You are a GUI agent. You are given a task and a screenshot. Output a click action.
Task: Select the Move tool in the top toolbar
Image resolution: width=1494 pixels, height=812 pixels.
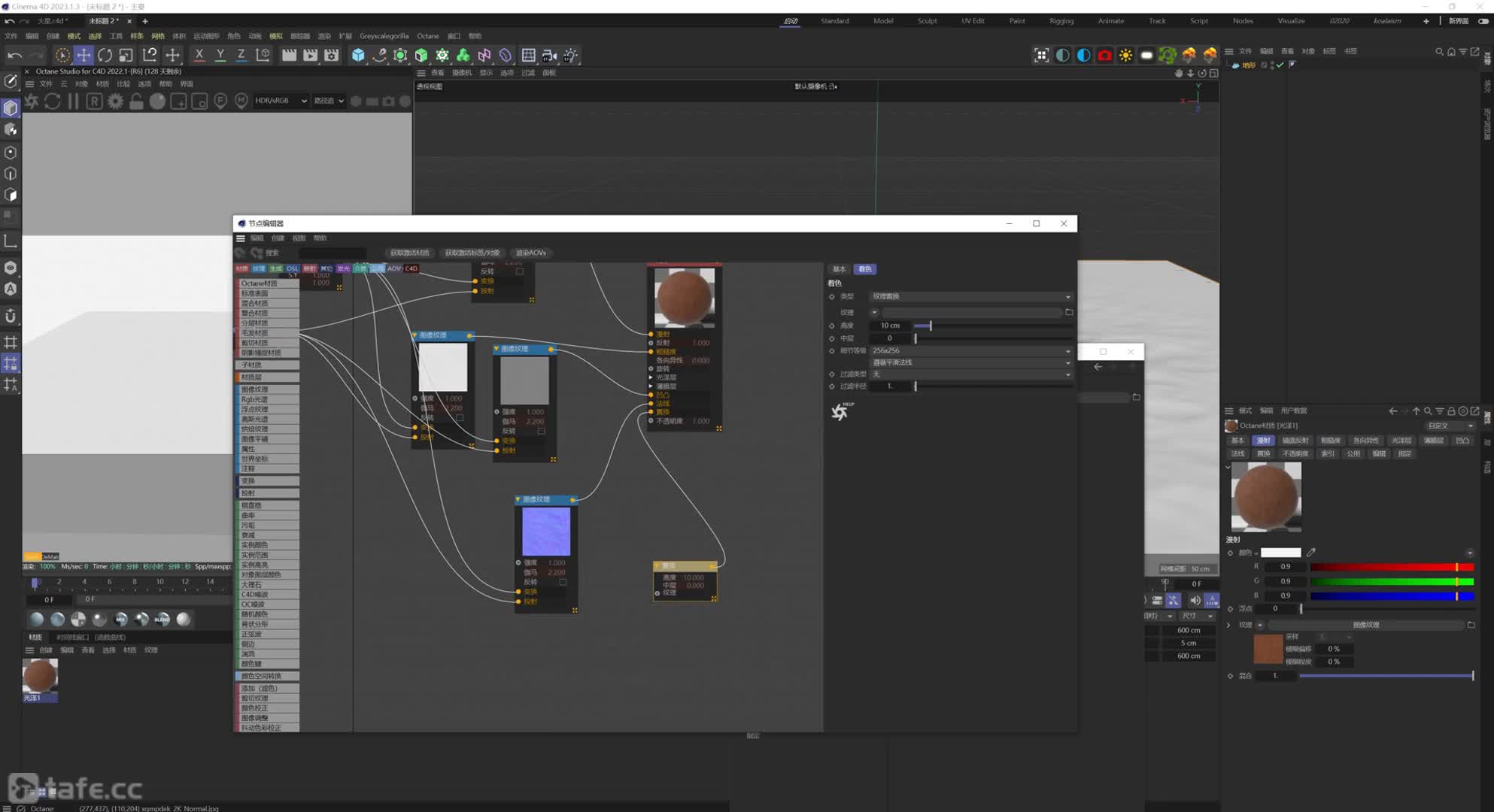pos(84,55)
